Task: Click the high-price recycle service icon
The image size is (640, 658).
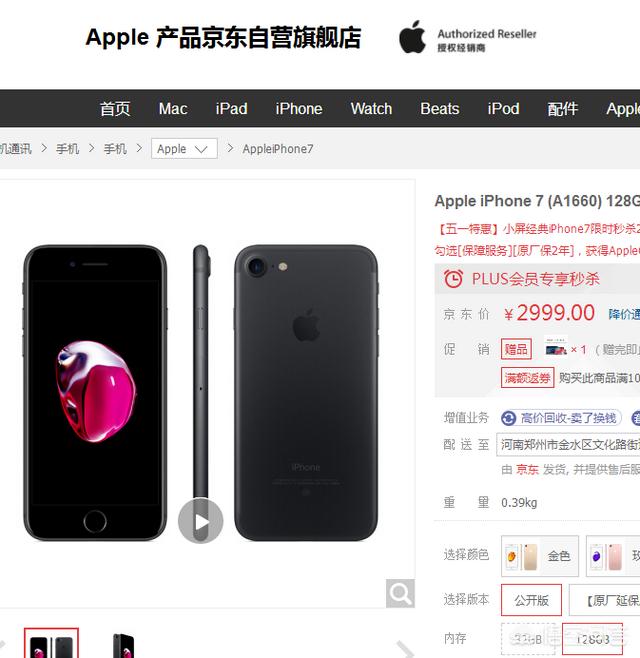Action: (x=509, y=418)
